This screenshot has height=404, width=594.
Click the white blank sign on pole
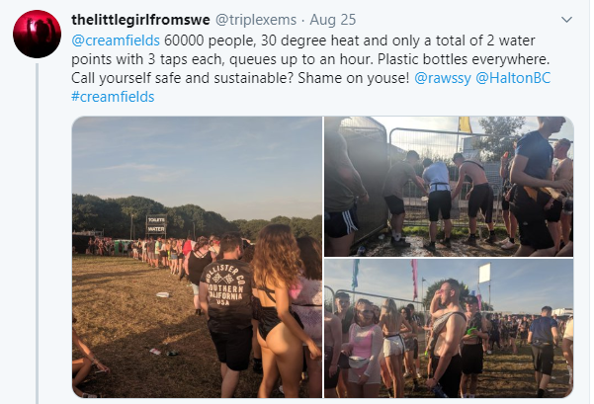[x=484, y=273]
